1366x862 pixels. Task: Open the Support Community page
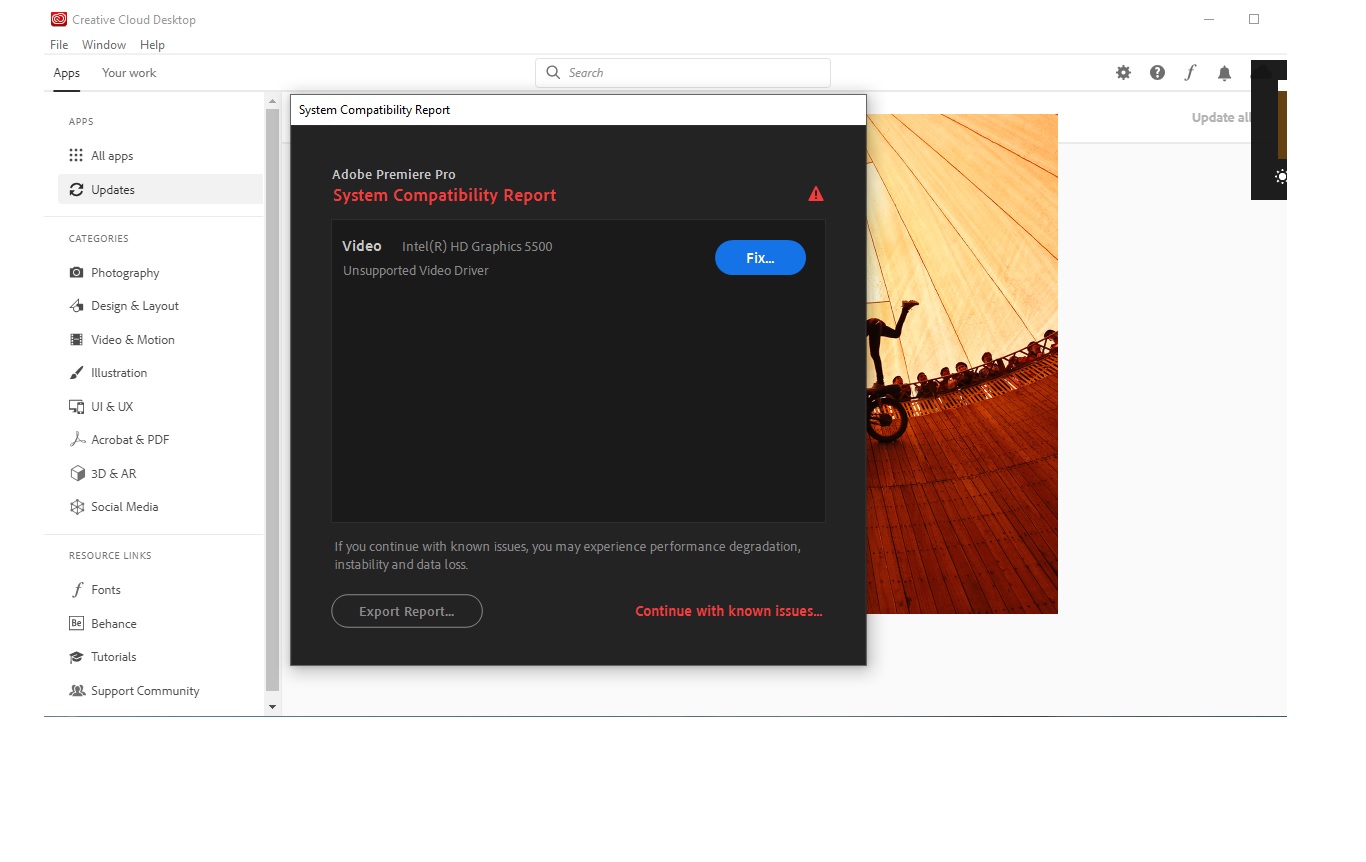pyautogui.click(x=145, y=690)
